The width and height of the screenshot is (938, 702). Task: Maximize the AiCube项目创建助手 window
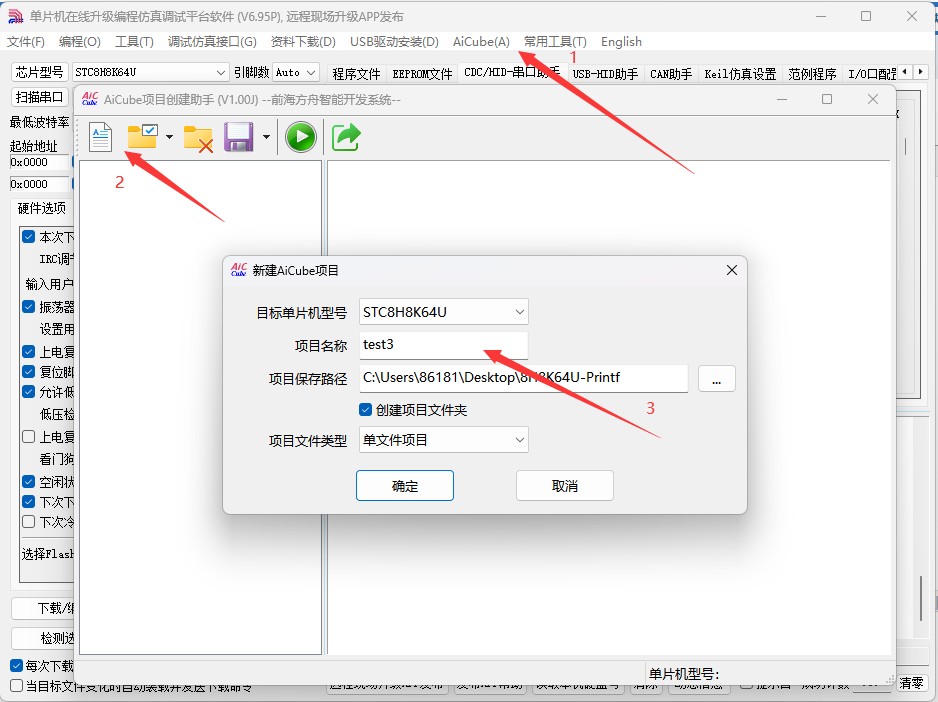coord(827,99)
